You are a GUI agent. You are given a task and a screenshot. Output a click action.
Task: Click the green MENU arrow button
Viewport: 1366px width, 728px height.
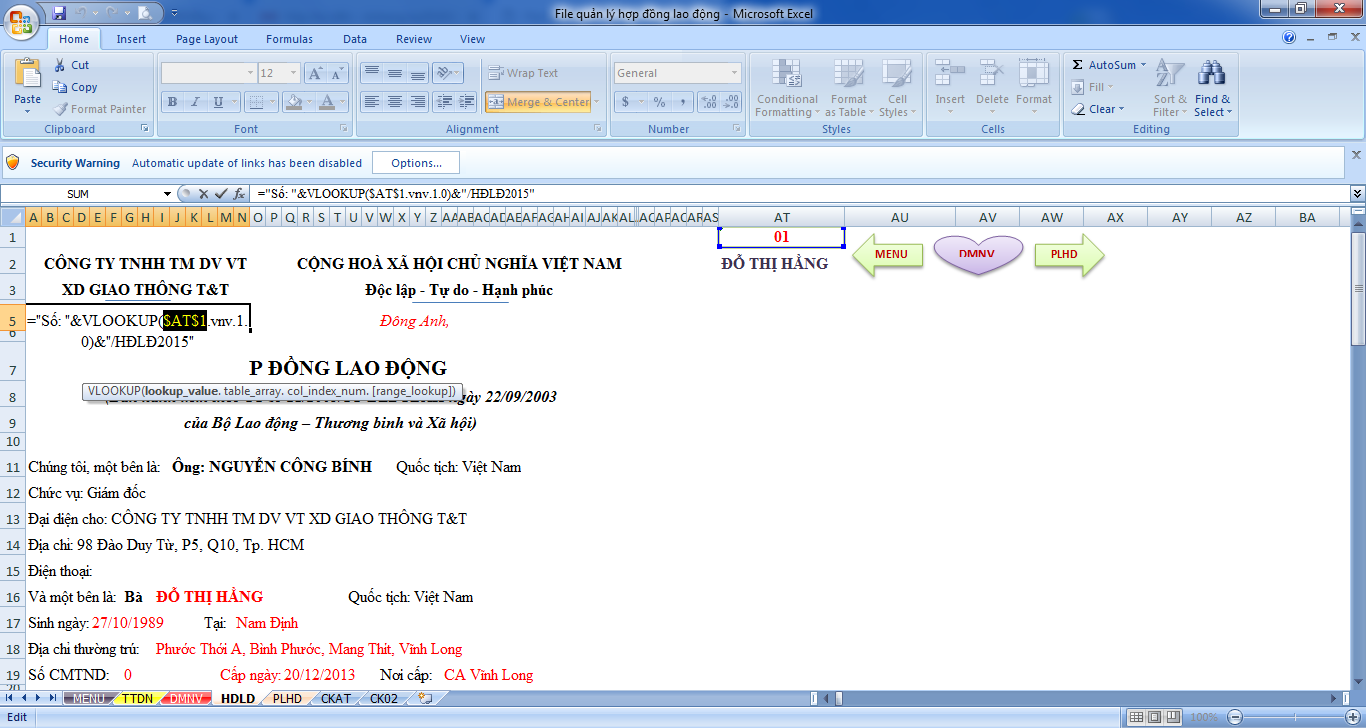click(889, 254)
